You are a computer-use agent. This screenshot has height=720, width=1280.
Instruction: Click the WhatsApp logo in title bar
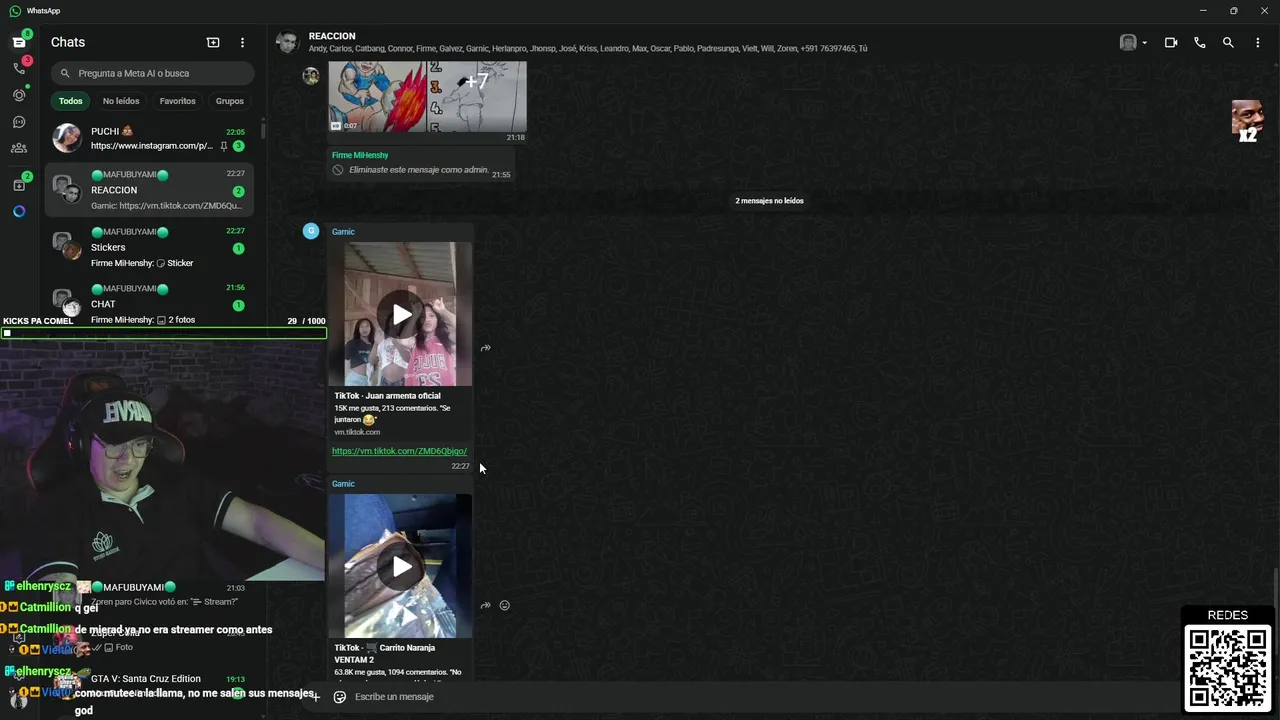pos(15,10)
